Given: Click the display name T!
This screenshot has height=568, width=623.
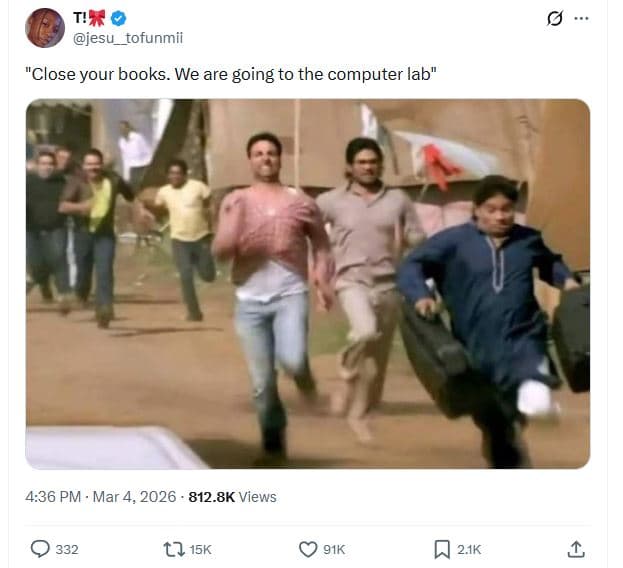Looking at the screenshot, I should [79, 17].
